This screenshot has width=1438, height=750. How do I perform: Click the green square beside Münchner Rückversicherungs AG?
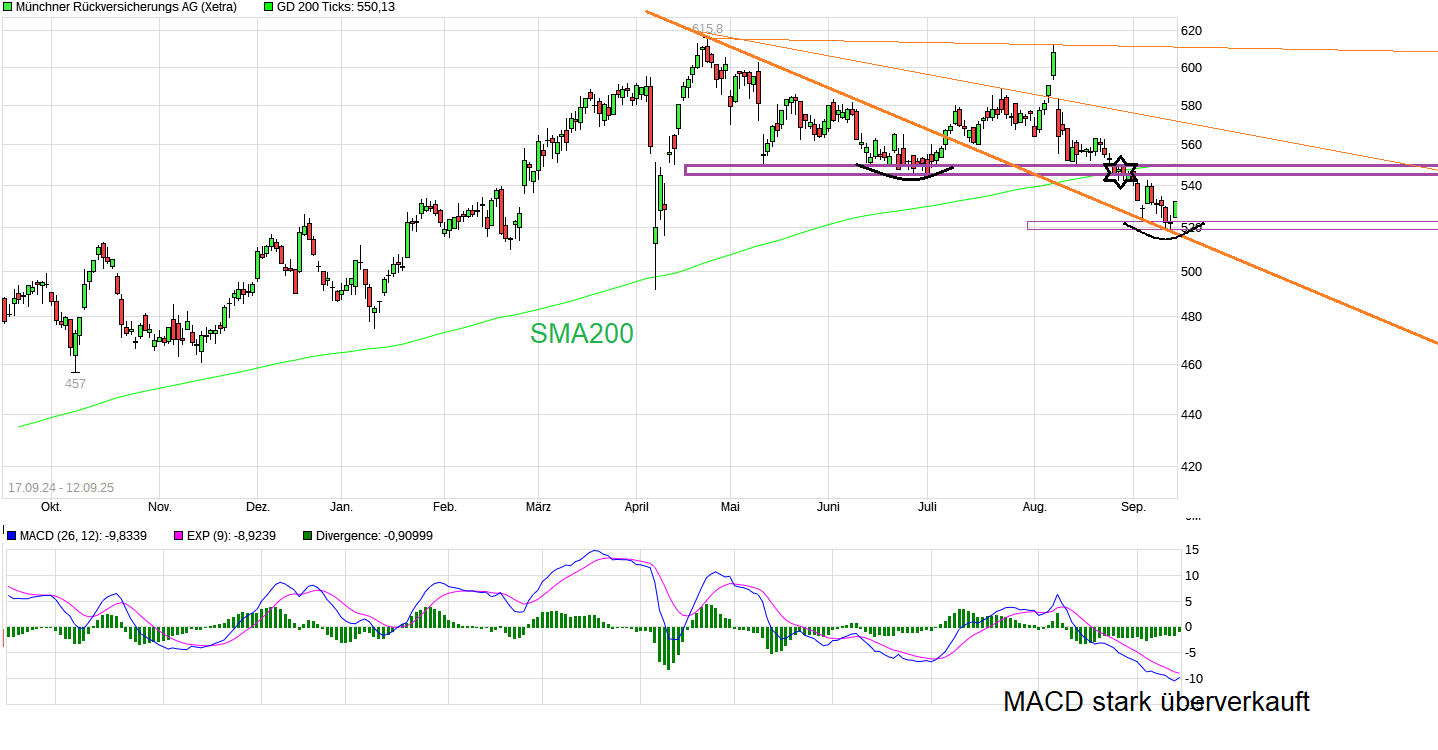[8, 7]
